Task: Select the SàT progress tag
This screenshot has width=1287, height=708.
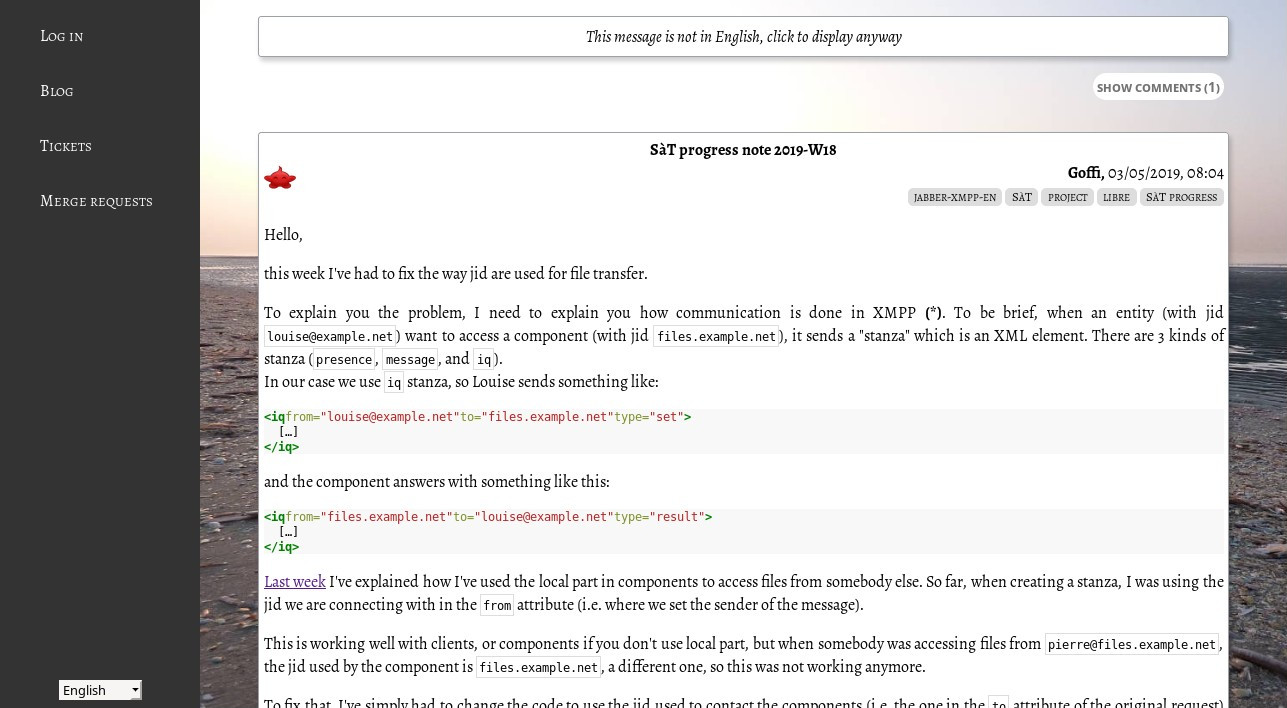Action: click(x=1181, y=197)
